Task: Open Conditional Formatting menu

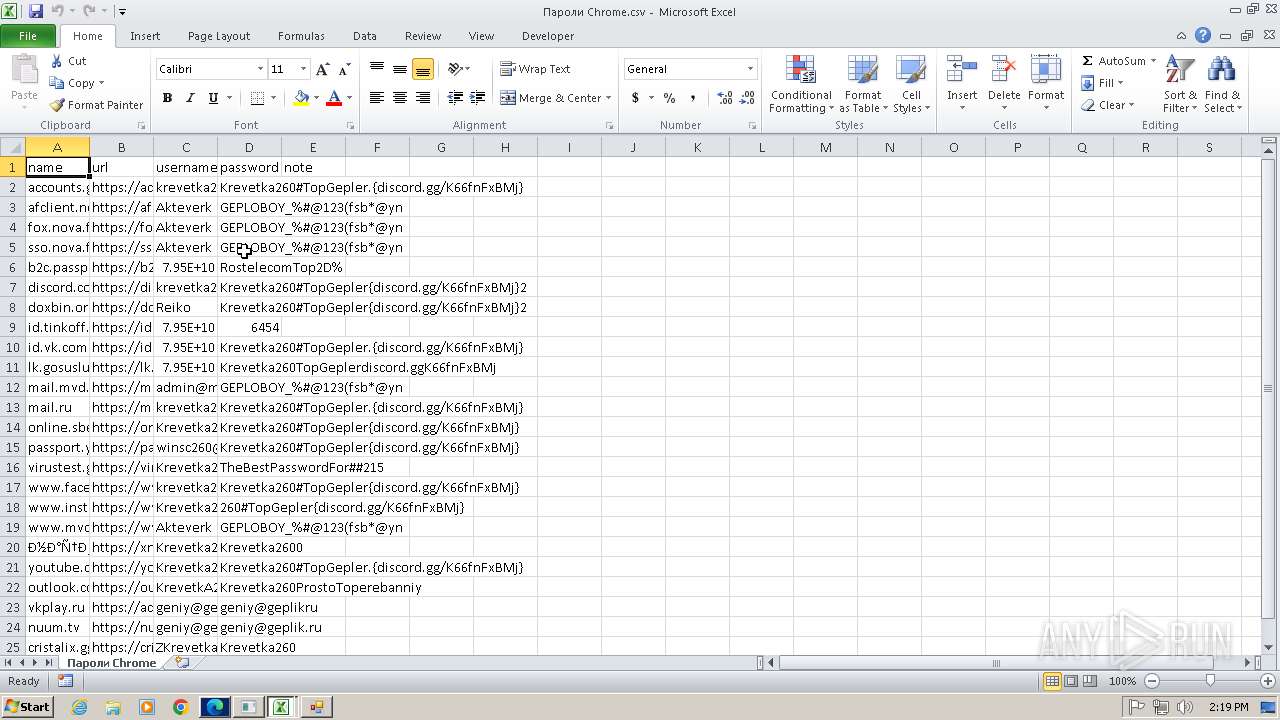Action: [801, 85]
